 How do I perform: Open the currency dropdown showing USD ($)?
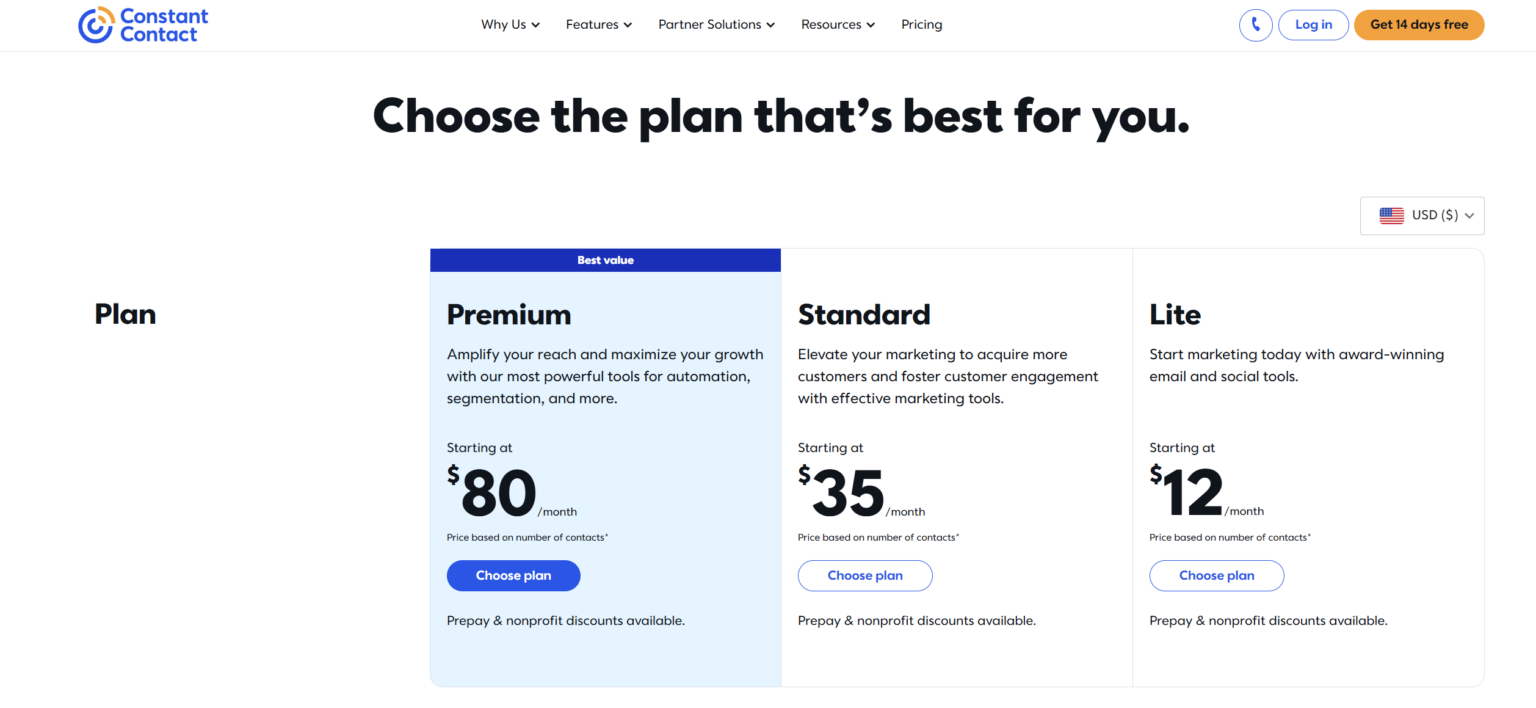pos(1422,215)
